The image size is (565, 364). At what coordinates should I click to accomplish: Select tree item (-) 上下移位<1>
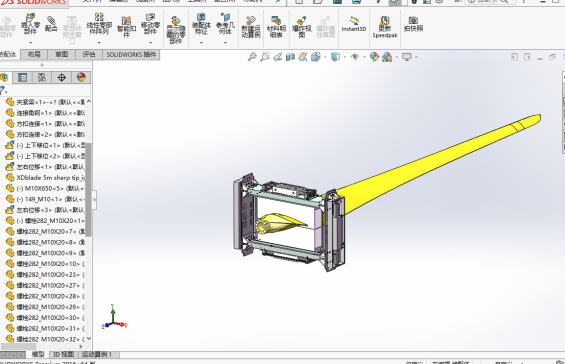pyautogui.click(x=45, y=145)
